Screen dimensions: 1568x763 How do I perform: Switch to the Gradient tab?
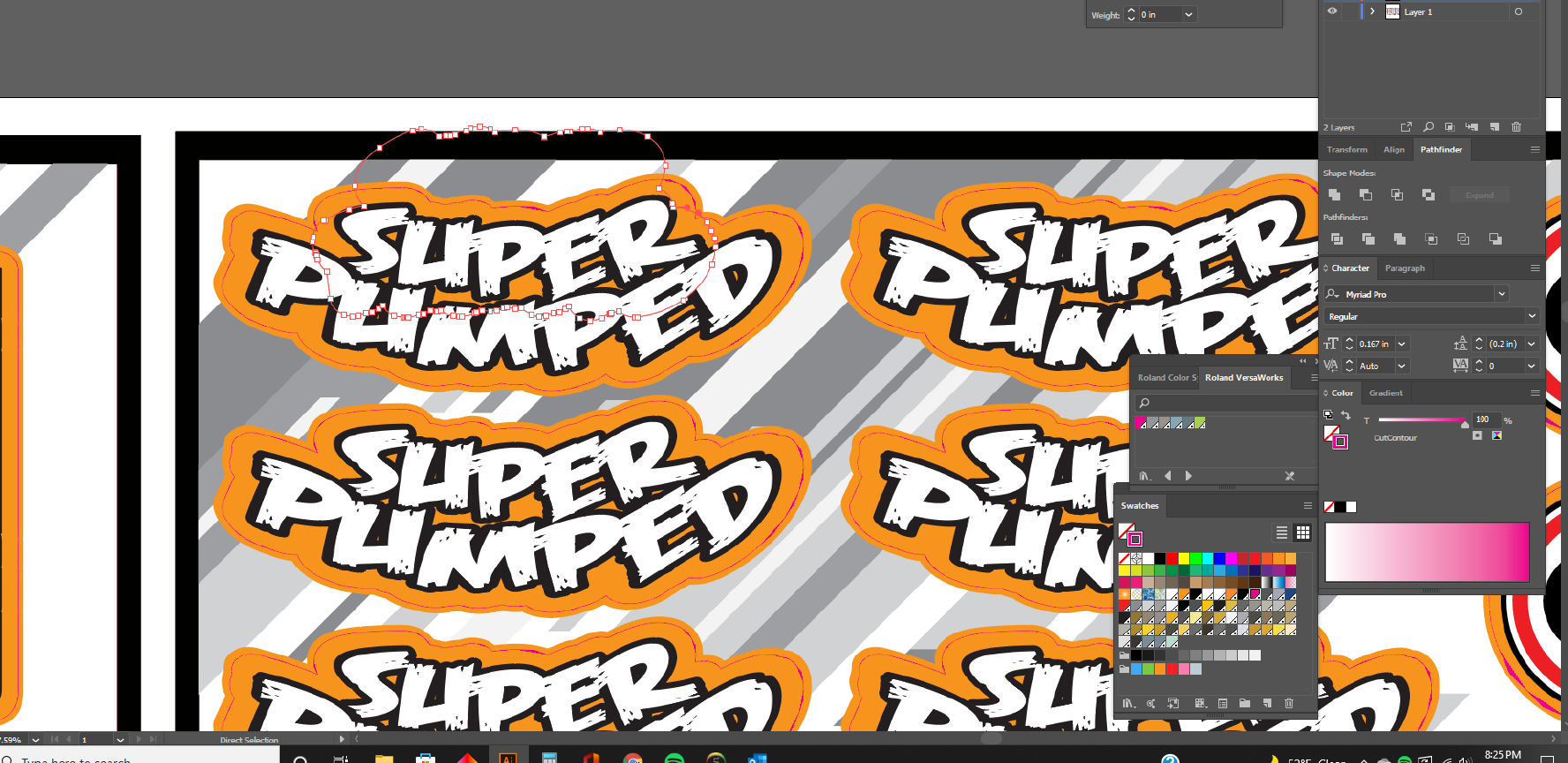[1386, 393]
